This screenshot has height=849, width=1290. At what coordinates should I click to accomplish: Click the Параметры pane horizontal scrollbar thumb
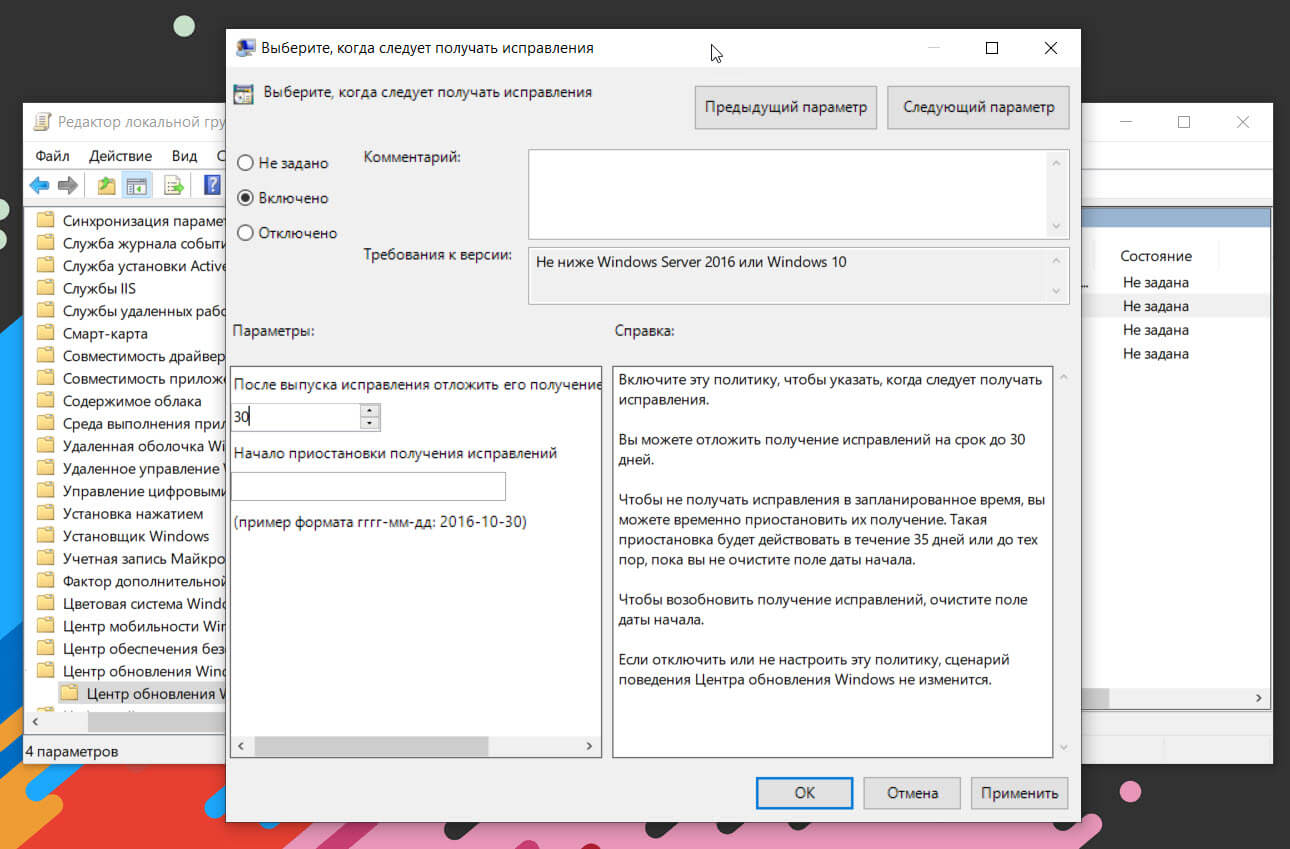tap(370, 746)
